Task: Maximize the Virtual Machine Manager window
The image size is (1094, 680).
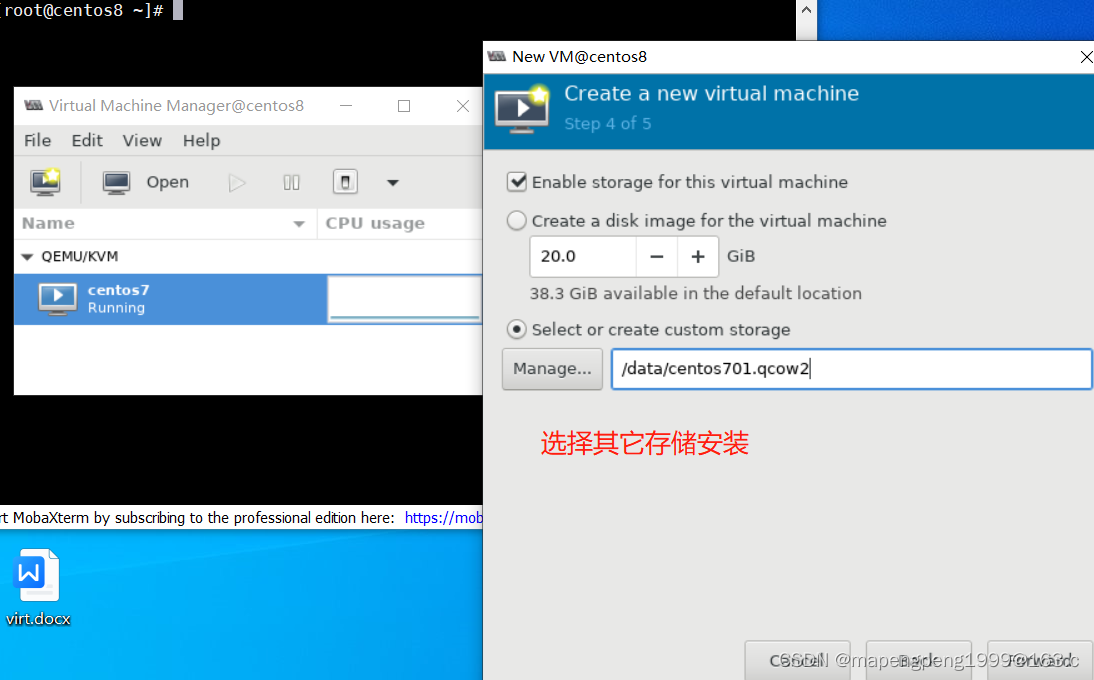Action: coord(404,106)
